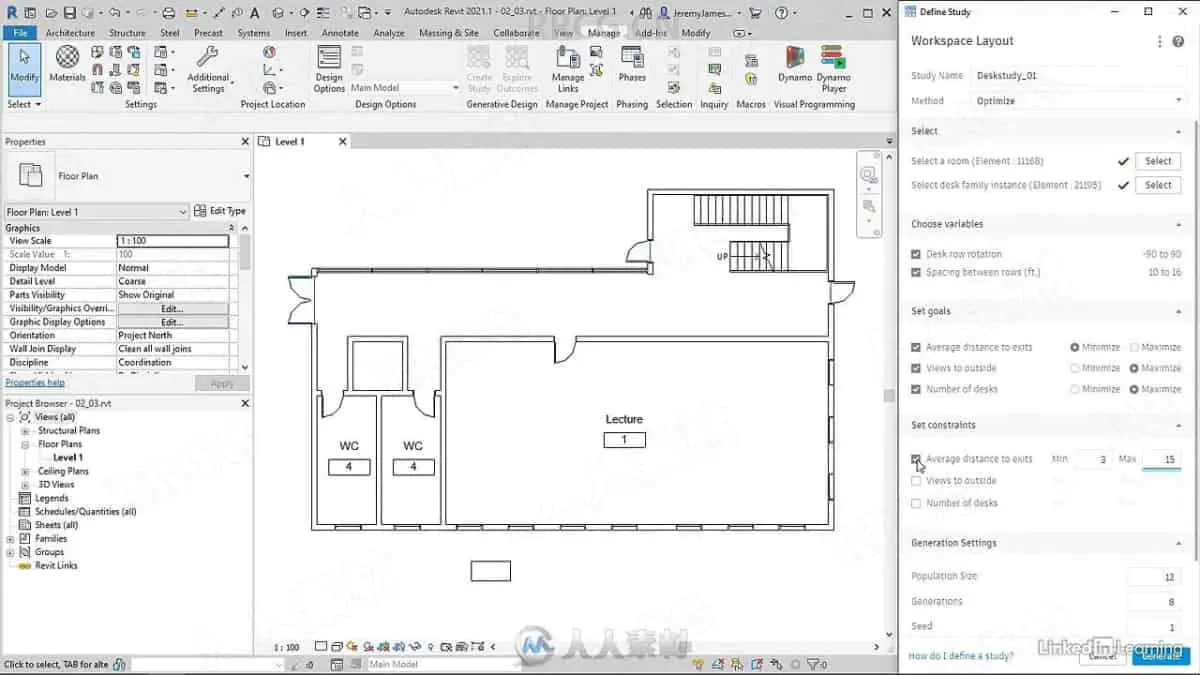This screenshot has width=1200, height=675.
Task: Switch to the Analyze ribbon tab
Action: pos(388,33)
